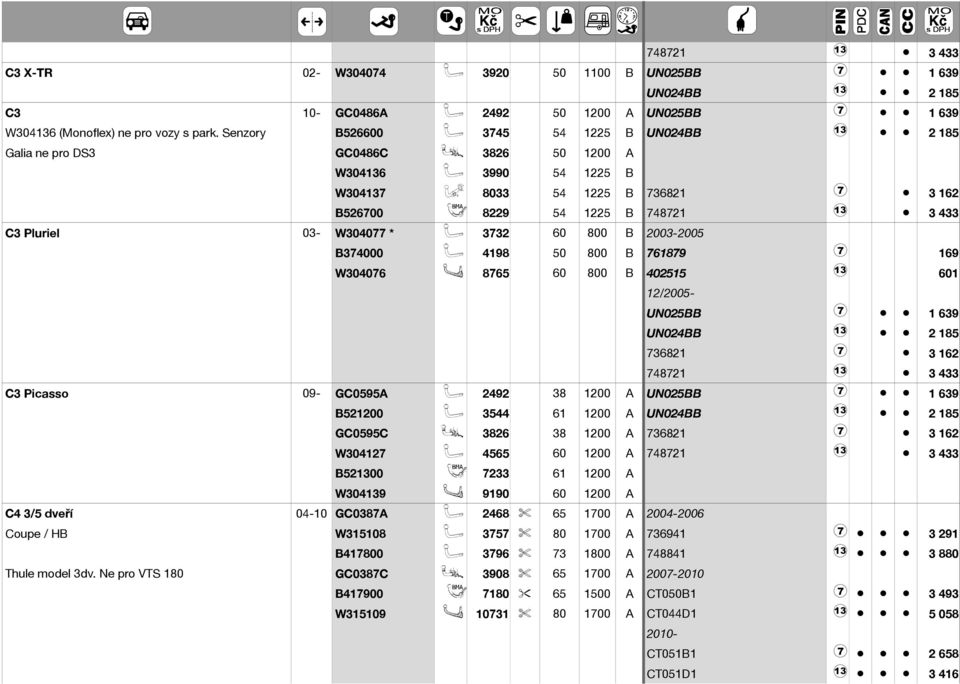960x684 pixels.
Task: Click part number W304077 *
Action: pyautogui.click(x=364, y=233)
